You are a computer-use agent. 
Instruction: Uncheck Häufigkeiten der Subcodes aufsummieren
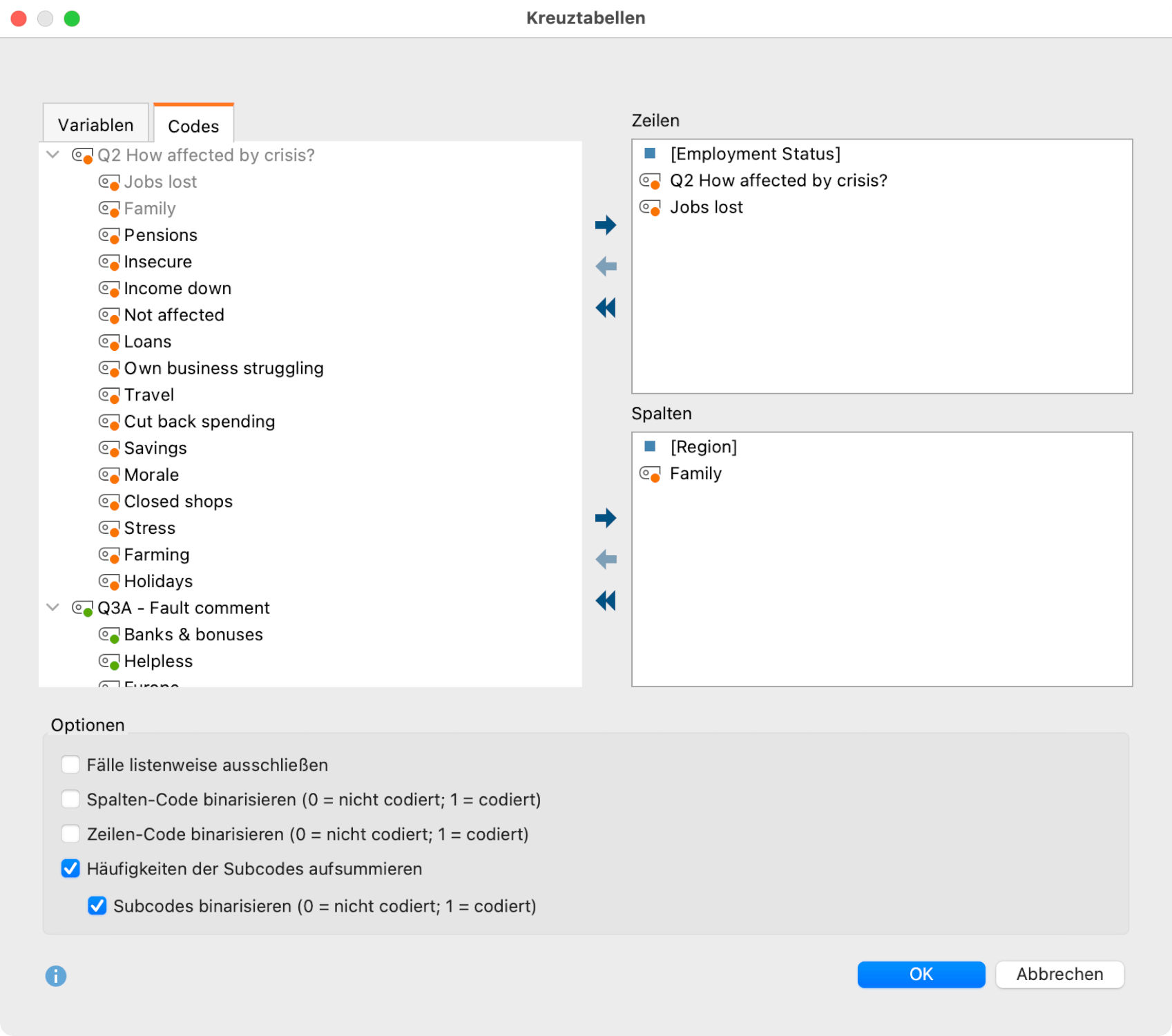pos(70,868)
